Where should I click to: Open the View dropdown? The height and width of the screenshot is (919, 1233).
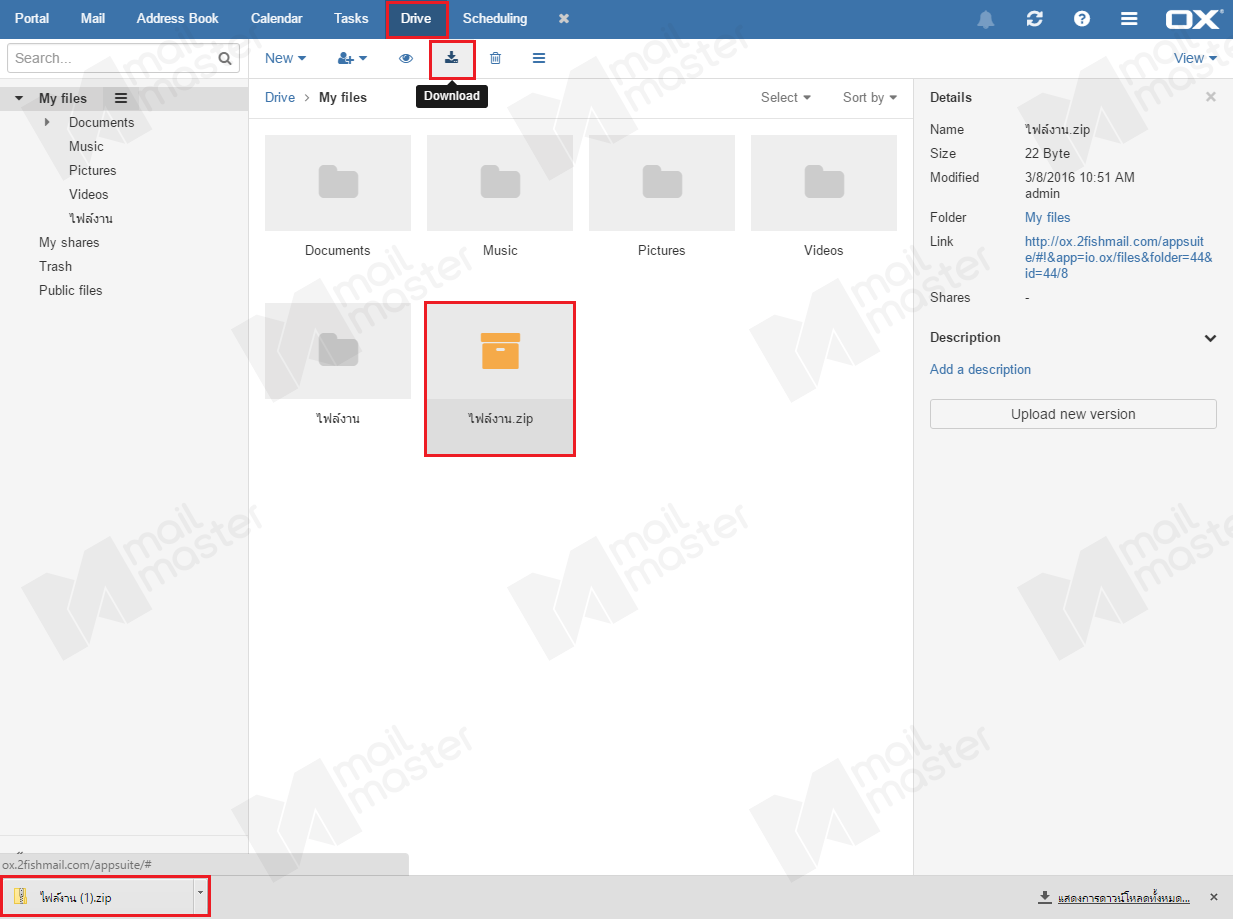tap(1195, 58)
